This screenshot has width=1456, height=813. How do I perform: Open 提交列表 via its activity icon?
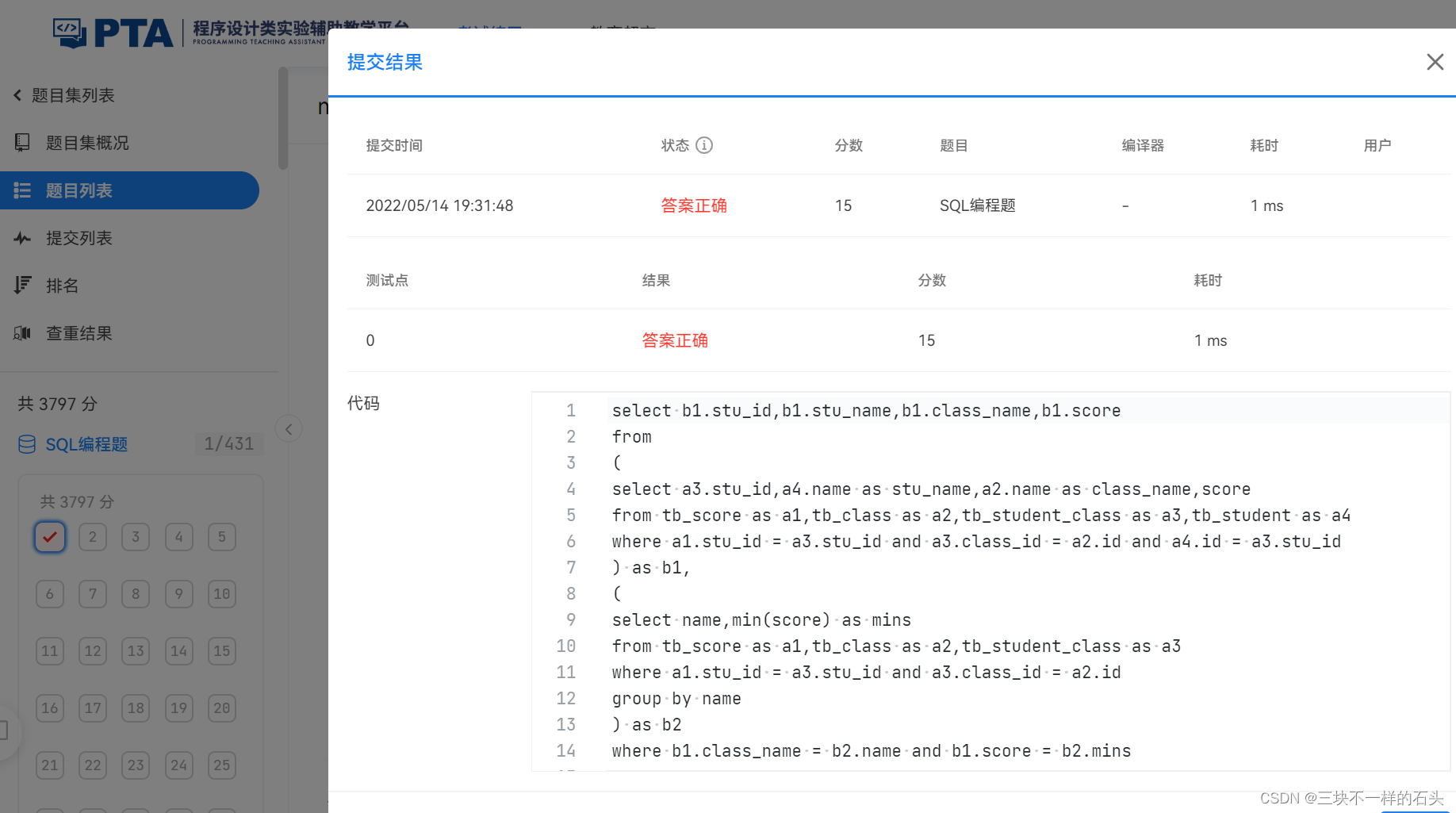tap(22, 238)
